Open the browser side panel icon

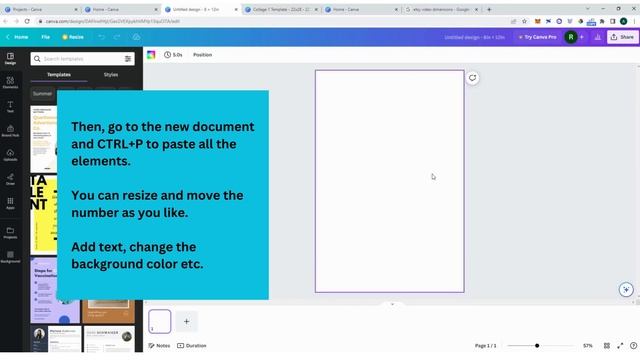coord(613,21)
